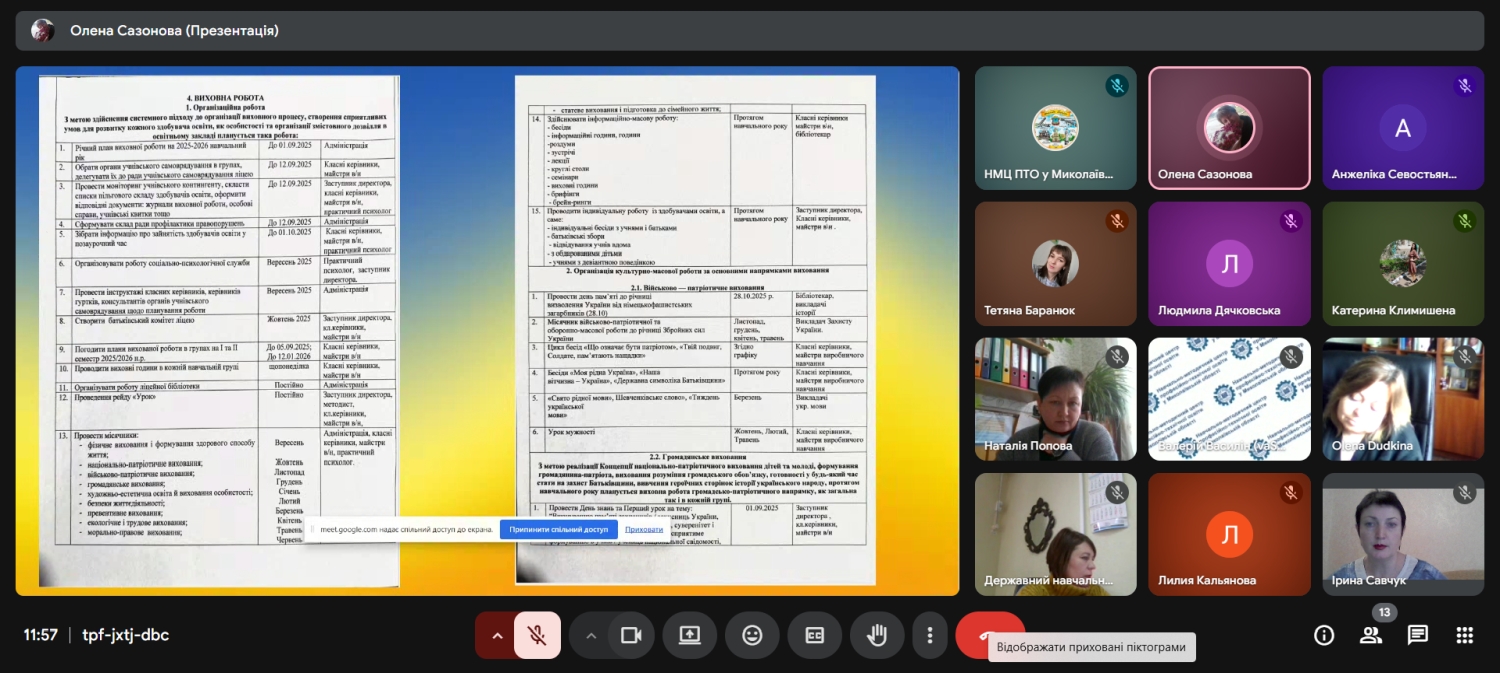Toggle the camera on or off
This screenshot has width=1500, height=673.
pos(631,635)
